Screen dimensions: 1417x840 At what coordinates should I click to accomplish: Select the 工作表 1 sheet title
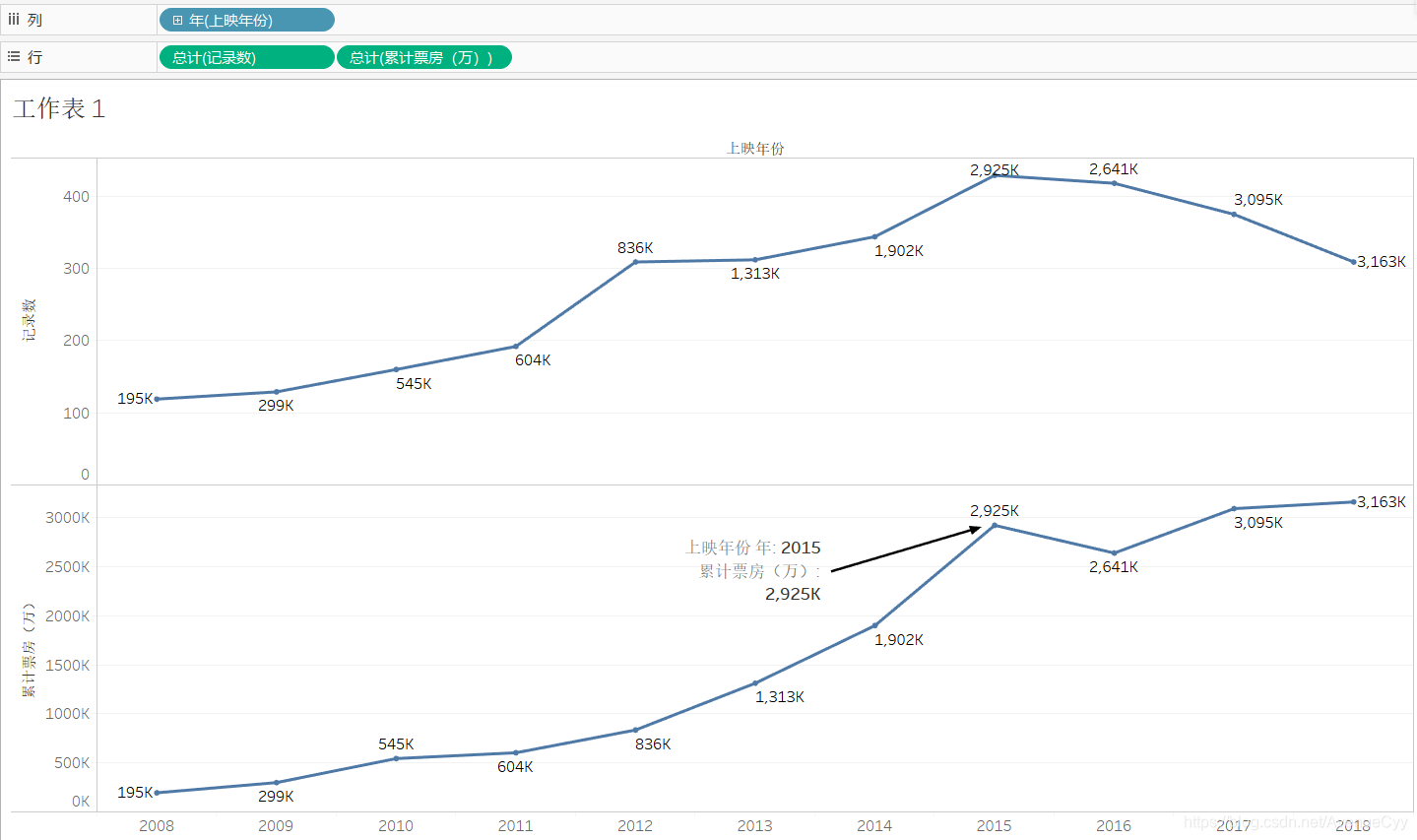(59, 108)
